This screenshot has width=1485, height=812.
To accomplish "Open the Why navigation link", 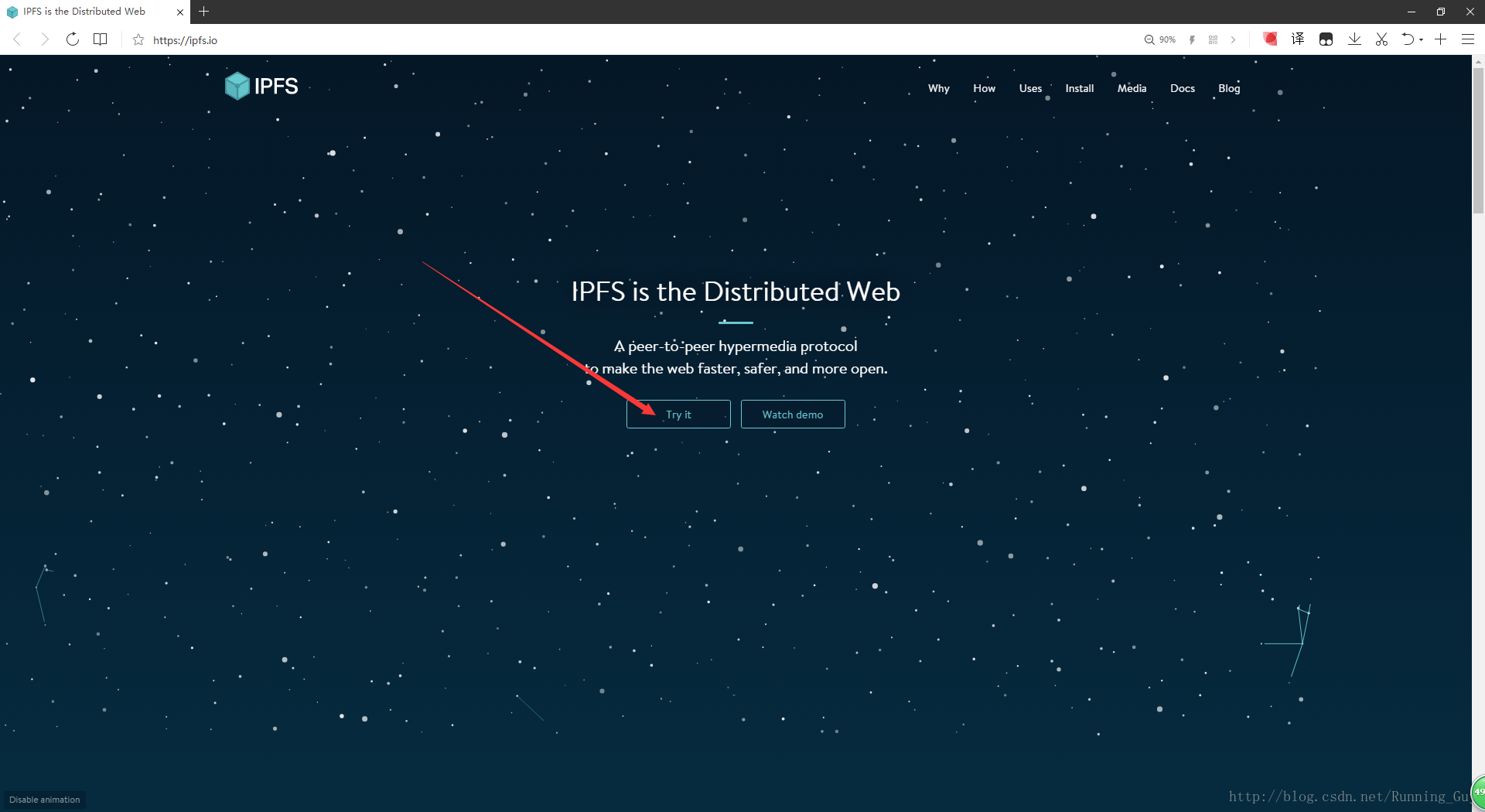I will pyautogui.click(x=938, y=88).
